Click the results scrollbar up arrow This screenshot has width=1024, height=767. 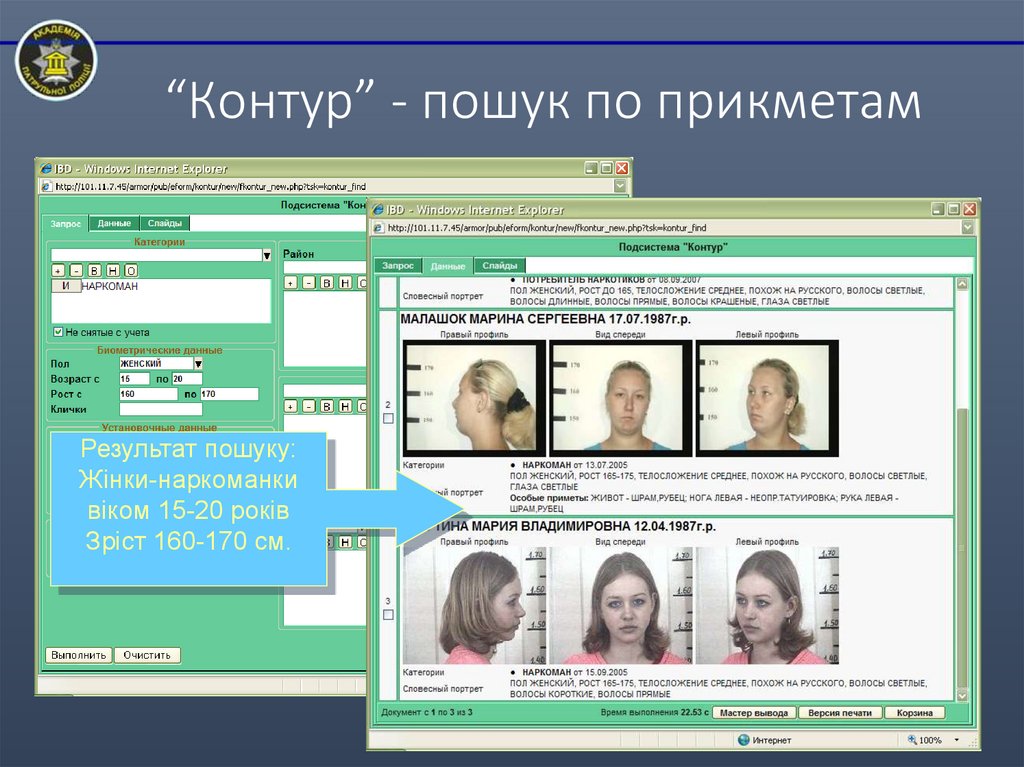[962, 284]
